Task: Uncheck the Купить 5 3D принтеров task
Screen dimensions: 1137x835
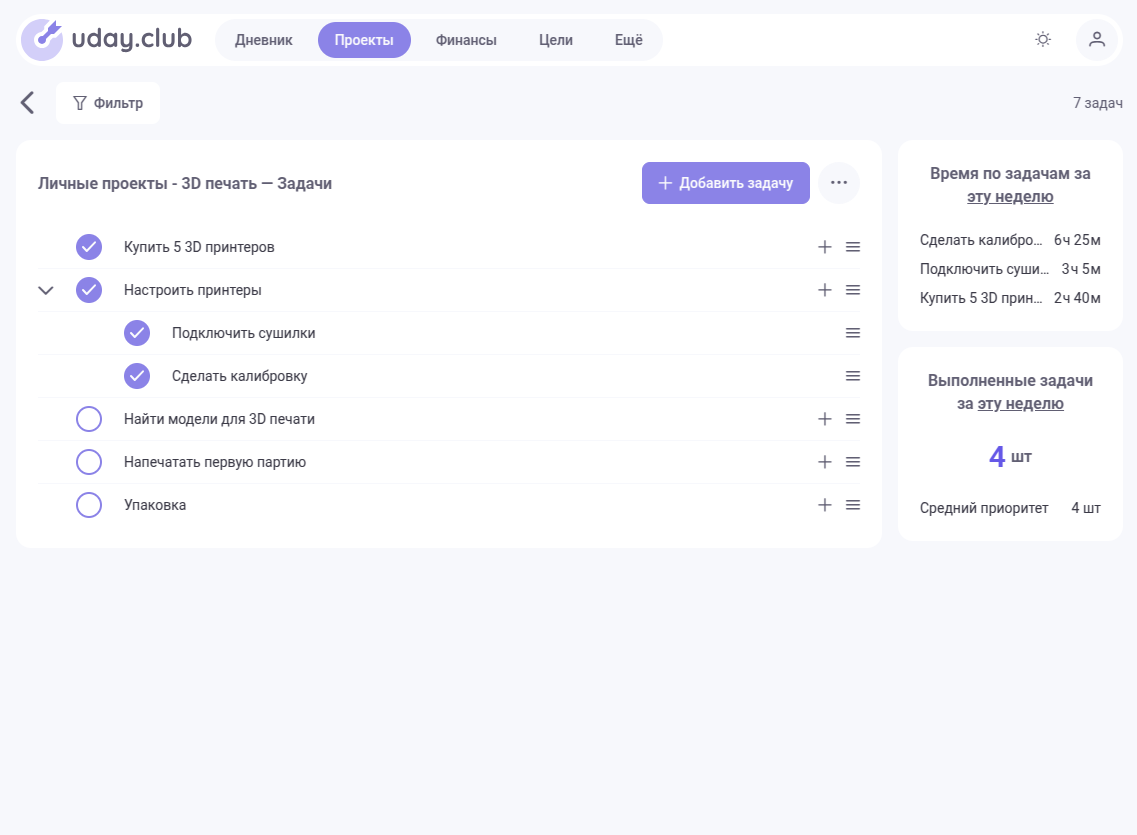Action: [x=89, y=247]
